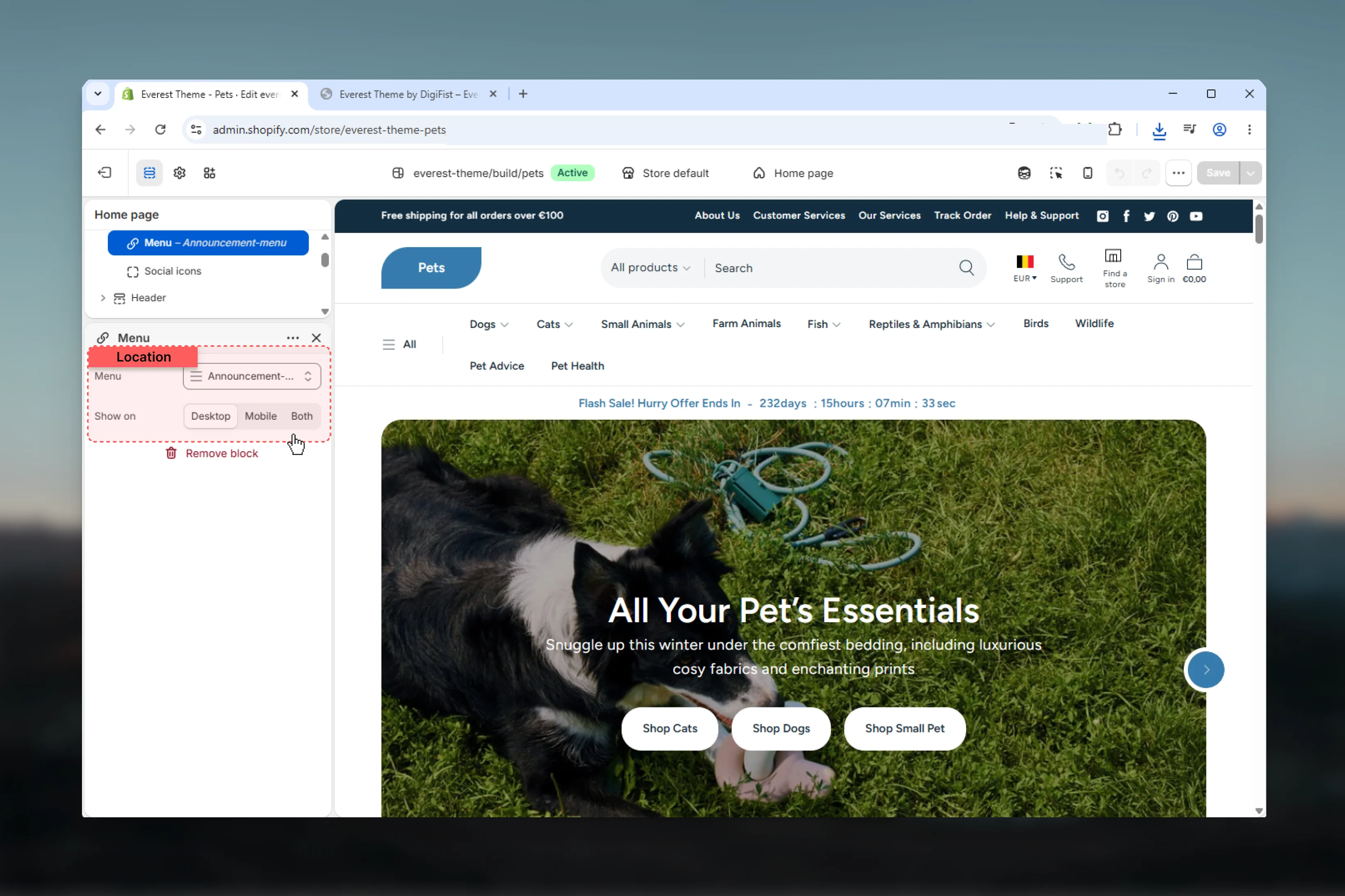Expand the Header section in tree
1345x896 pixels.
(103, 298)
